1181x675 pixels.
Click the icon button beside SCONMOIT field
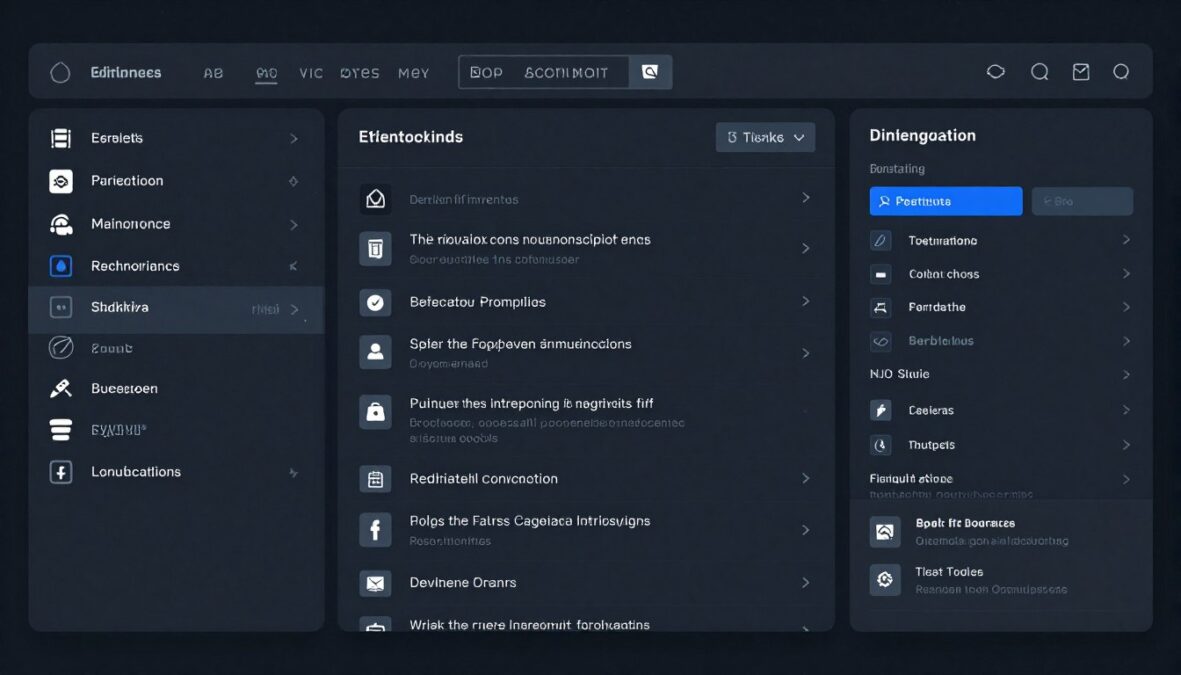pyautogui.click(x=650, y=72)
